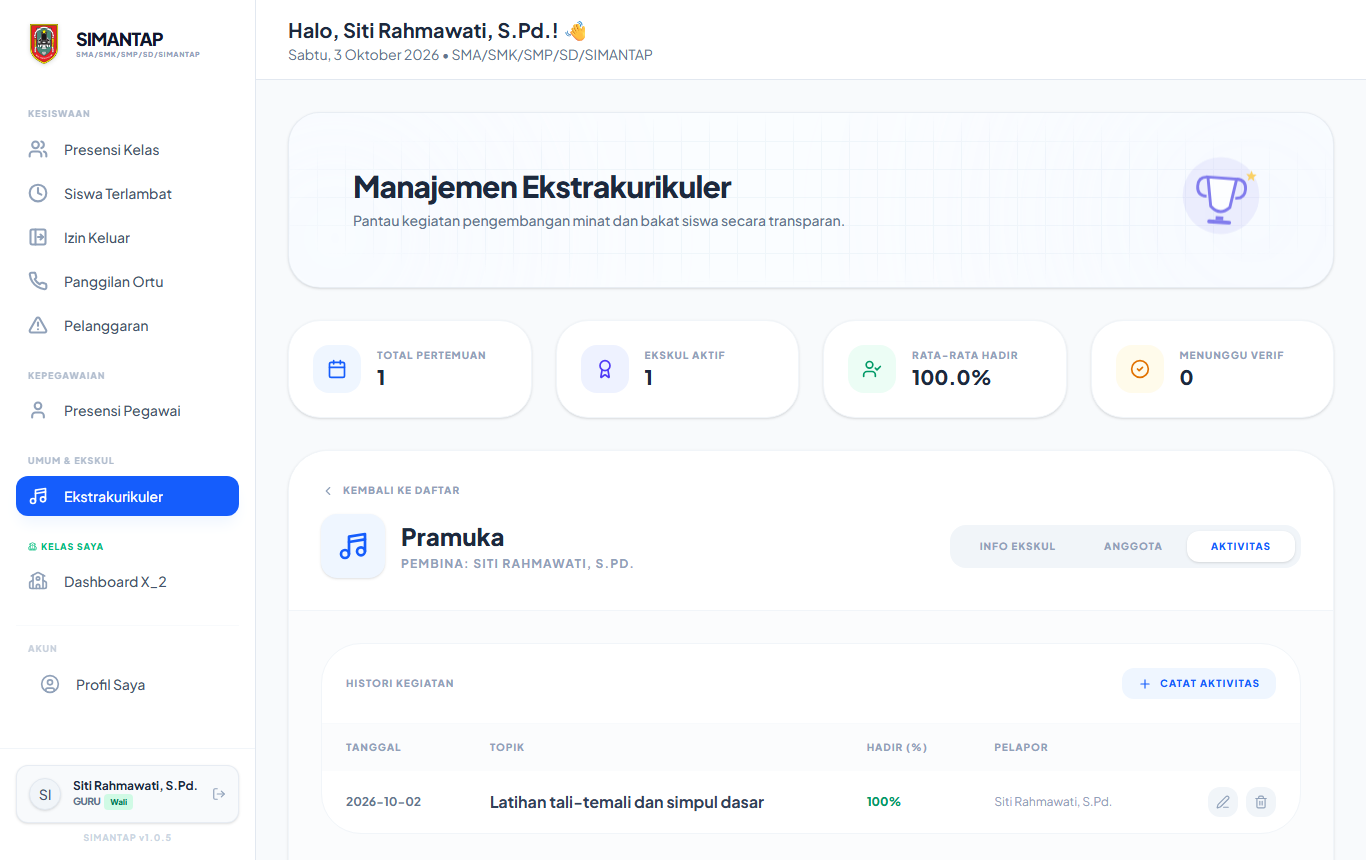Click the date 2026-10-02 cell
1366x860 pixels.
[x=383, y=802]
